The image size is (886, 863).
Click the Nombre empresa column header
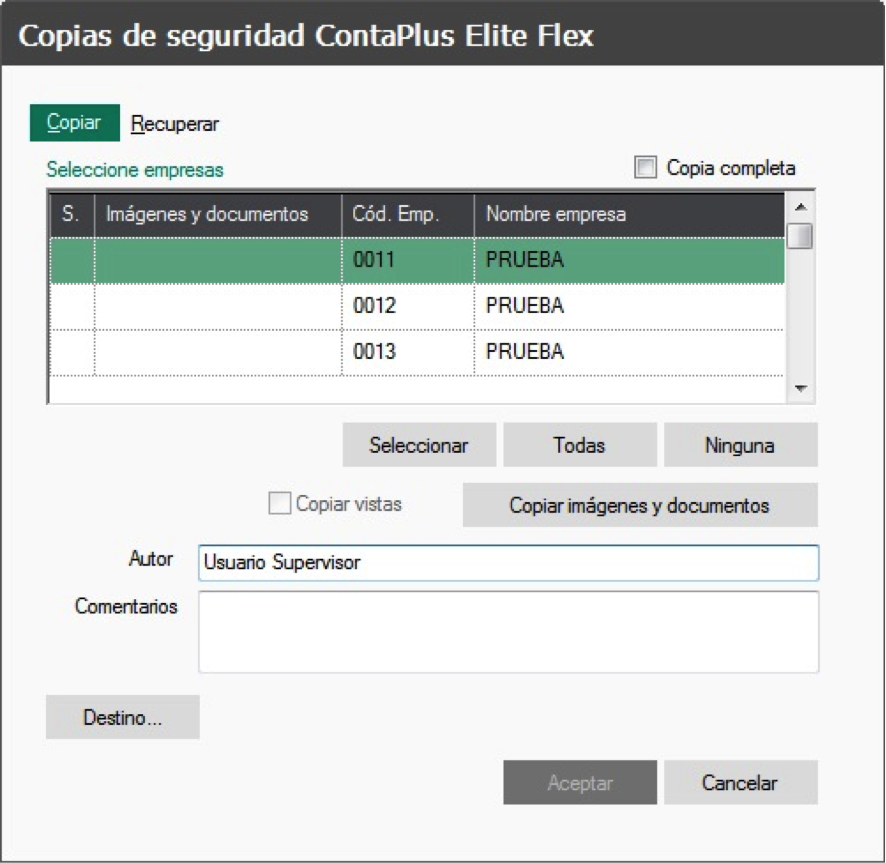click(x=629, y=214)
